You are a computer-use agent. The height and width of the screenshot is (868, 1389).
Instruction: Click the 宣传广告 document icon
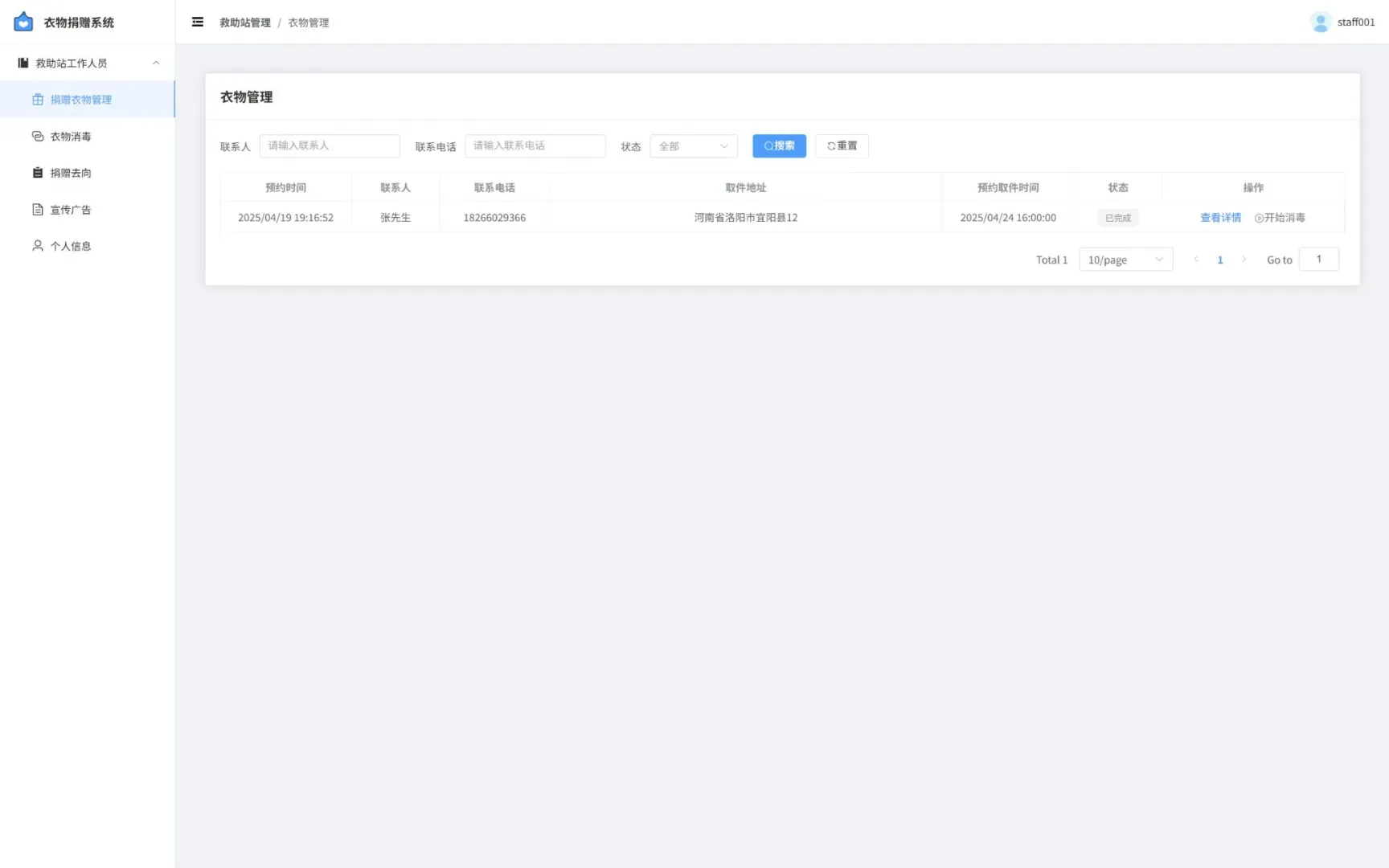(38, 210)
